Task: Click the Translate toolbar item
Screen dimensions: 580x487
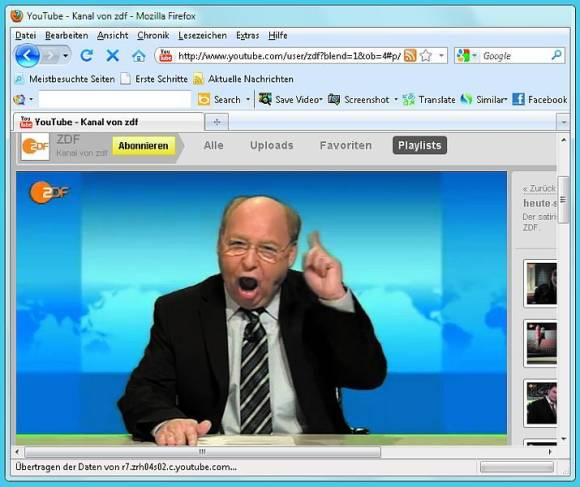Action: click(429, 99)
